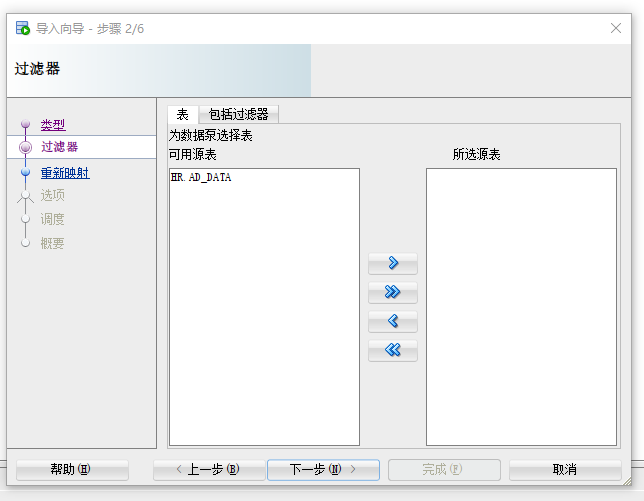
Task: Click the import wizard icon in title bar
Action: [22, 28]
